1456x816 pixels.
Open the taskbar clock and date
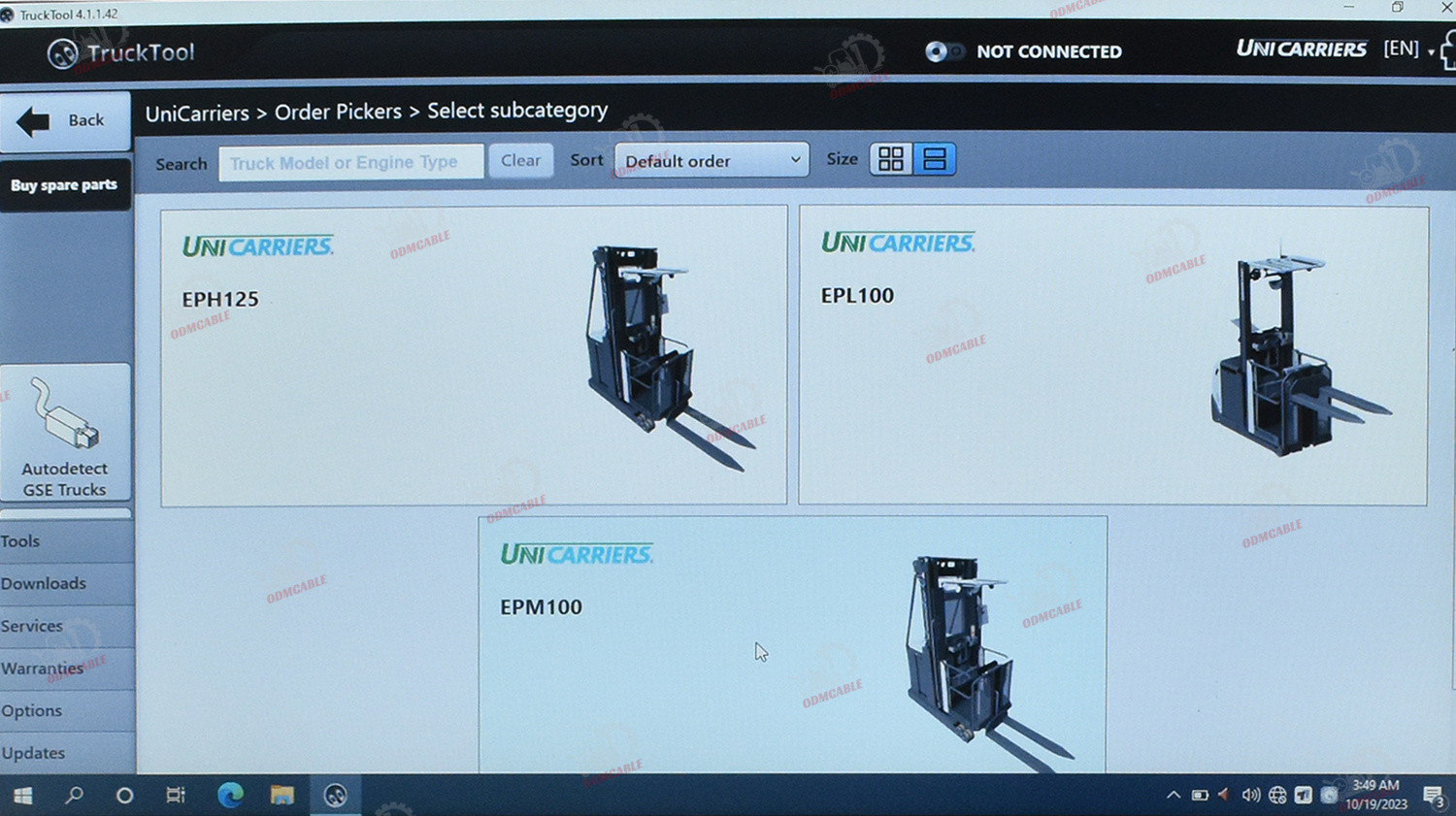[1375, 795]
